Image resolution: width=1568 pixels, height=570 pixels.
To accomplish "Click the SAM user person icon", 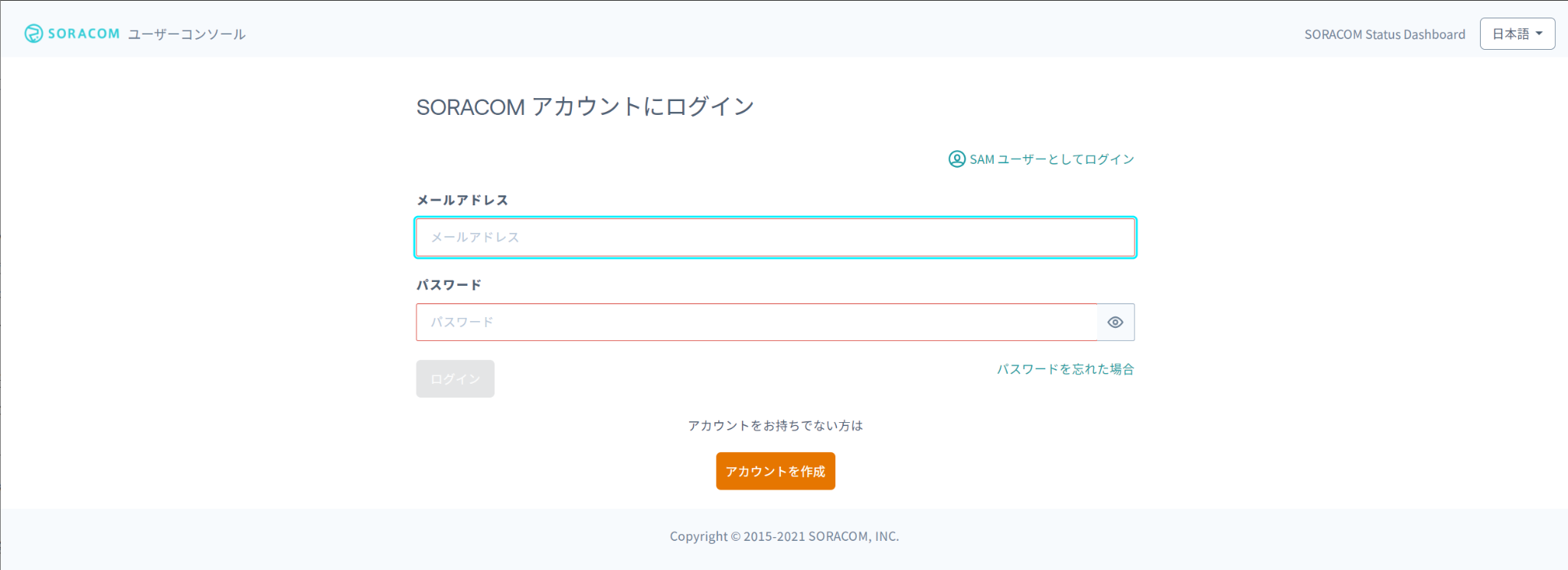I will coord(957,159).
